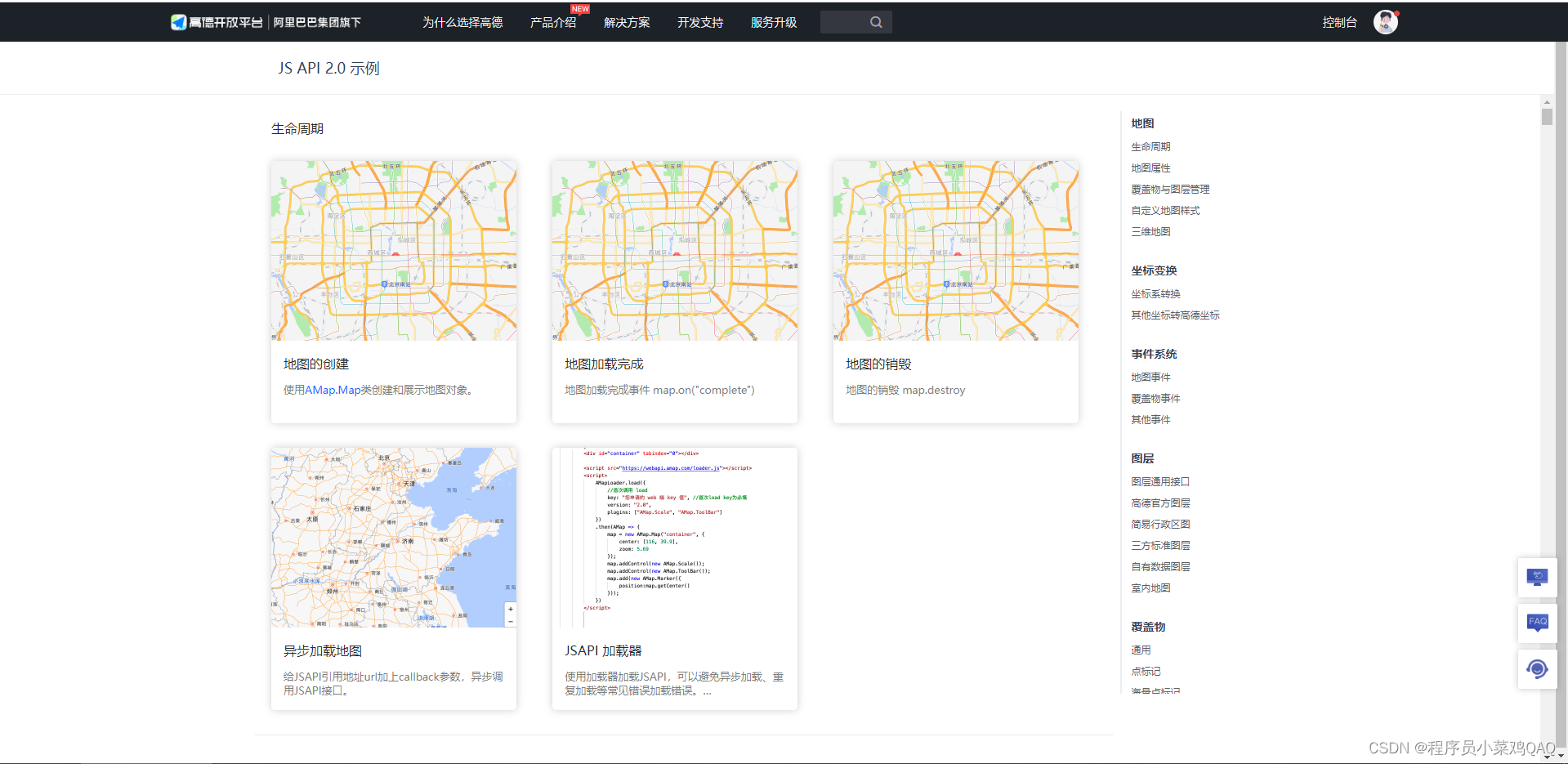This screenshot has height=764, width=1568.
Task: Open the JSAPI 加载器 code thumbnail
Action: click(675, 538)
